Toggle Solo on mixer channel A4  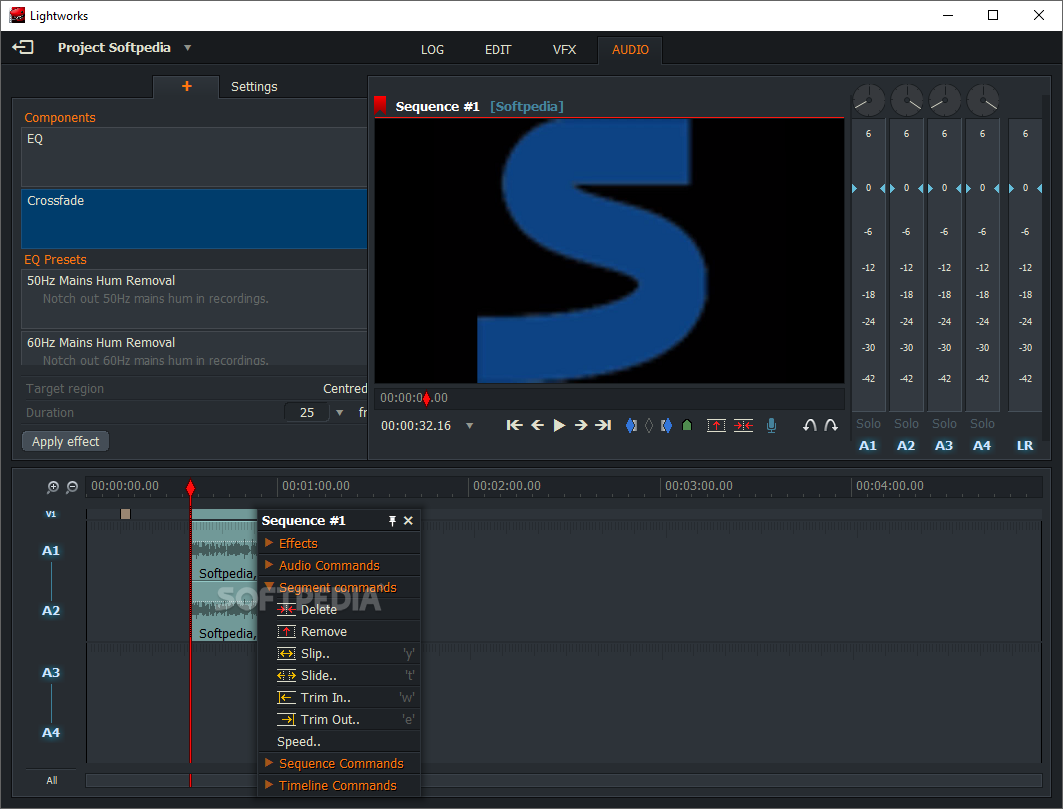coord(982,424)
